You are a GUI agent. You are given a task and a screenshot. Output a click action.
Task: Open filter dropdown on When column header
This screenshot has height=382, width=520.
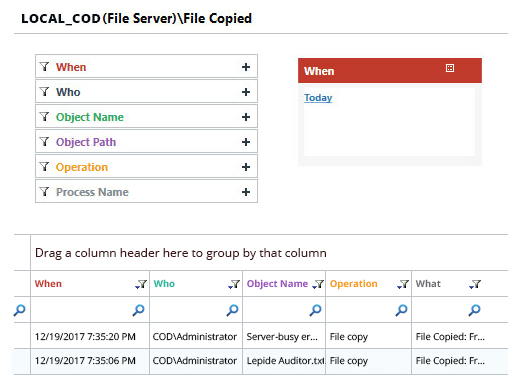(141, 284)
